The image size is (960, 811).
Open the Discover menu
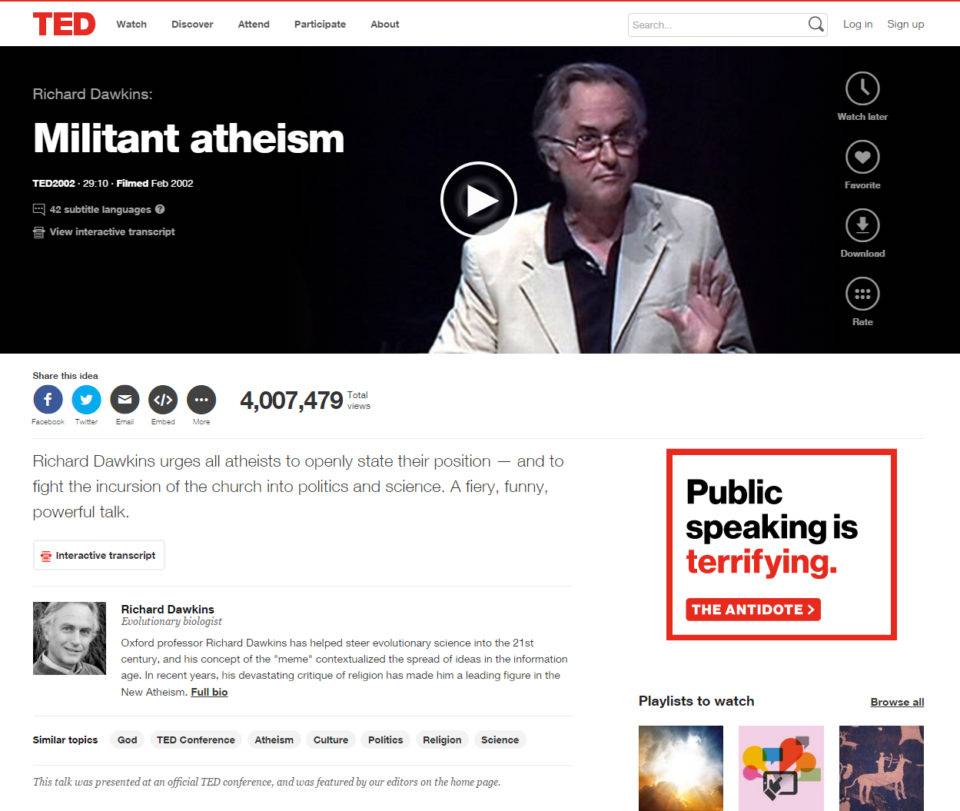(x=192, y=24)
